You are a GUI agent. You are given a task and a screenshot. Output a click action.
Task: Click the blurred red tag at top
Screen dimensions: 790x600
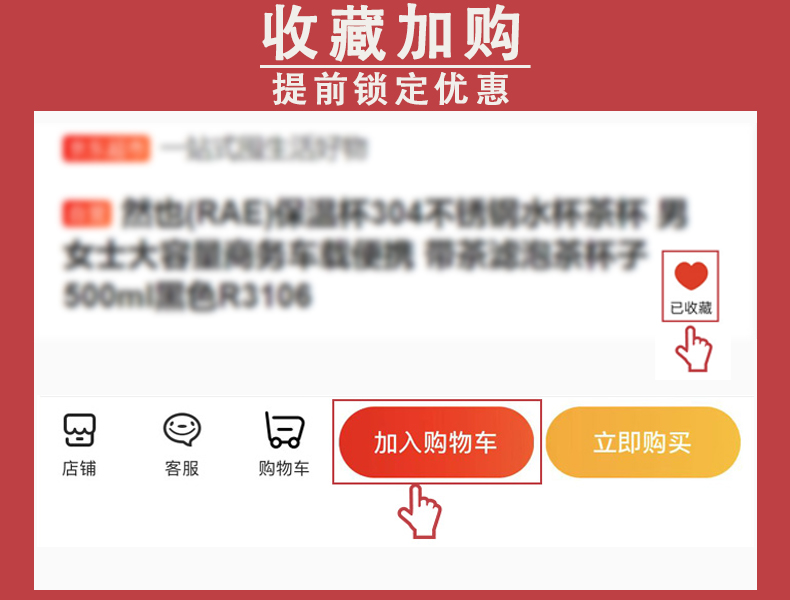click(106, 148)
